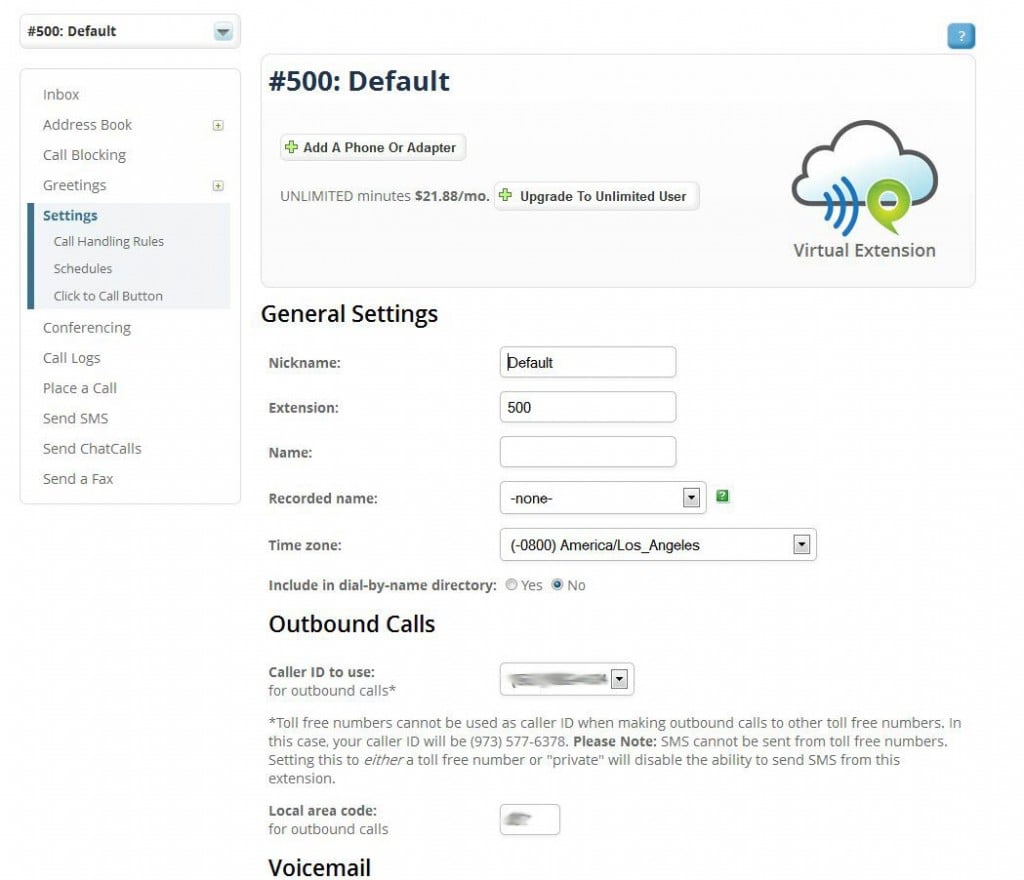Select No for dial-by-name directory
Screen dimensions: 1024x880
pos(556,585)
